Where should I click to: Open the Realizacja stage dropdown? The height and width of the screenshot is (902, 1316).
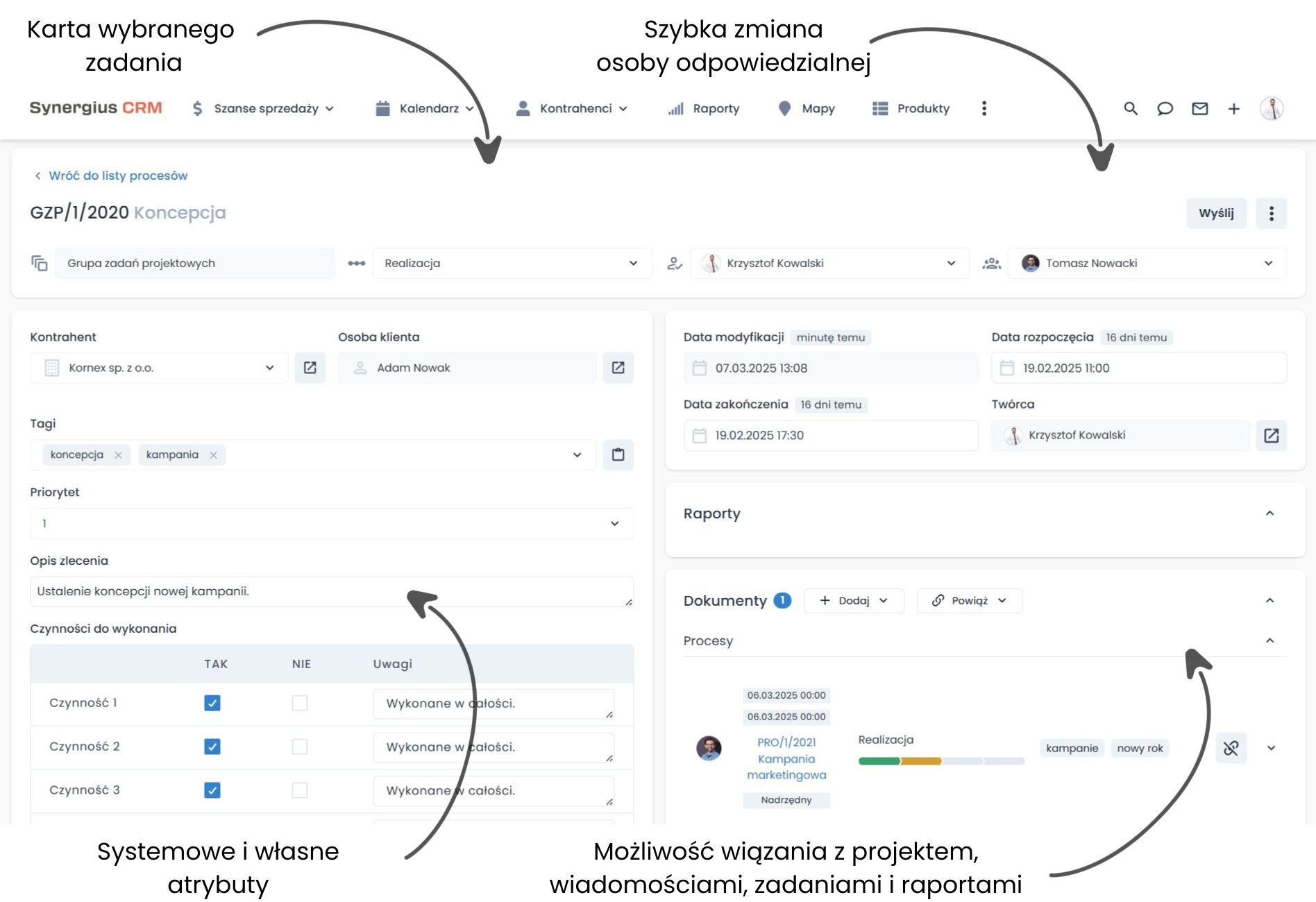pyautogui.click(x=632, y=263)
